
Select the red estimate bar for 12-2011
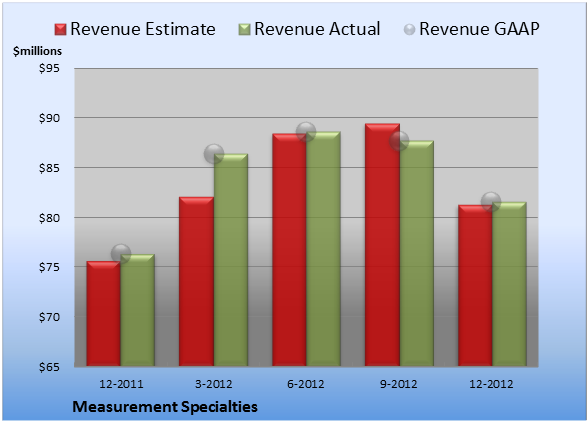click(104, 314)
